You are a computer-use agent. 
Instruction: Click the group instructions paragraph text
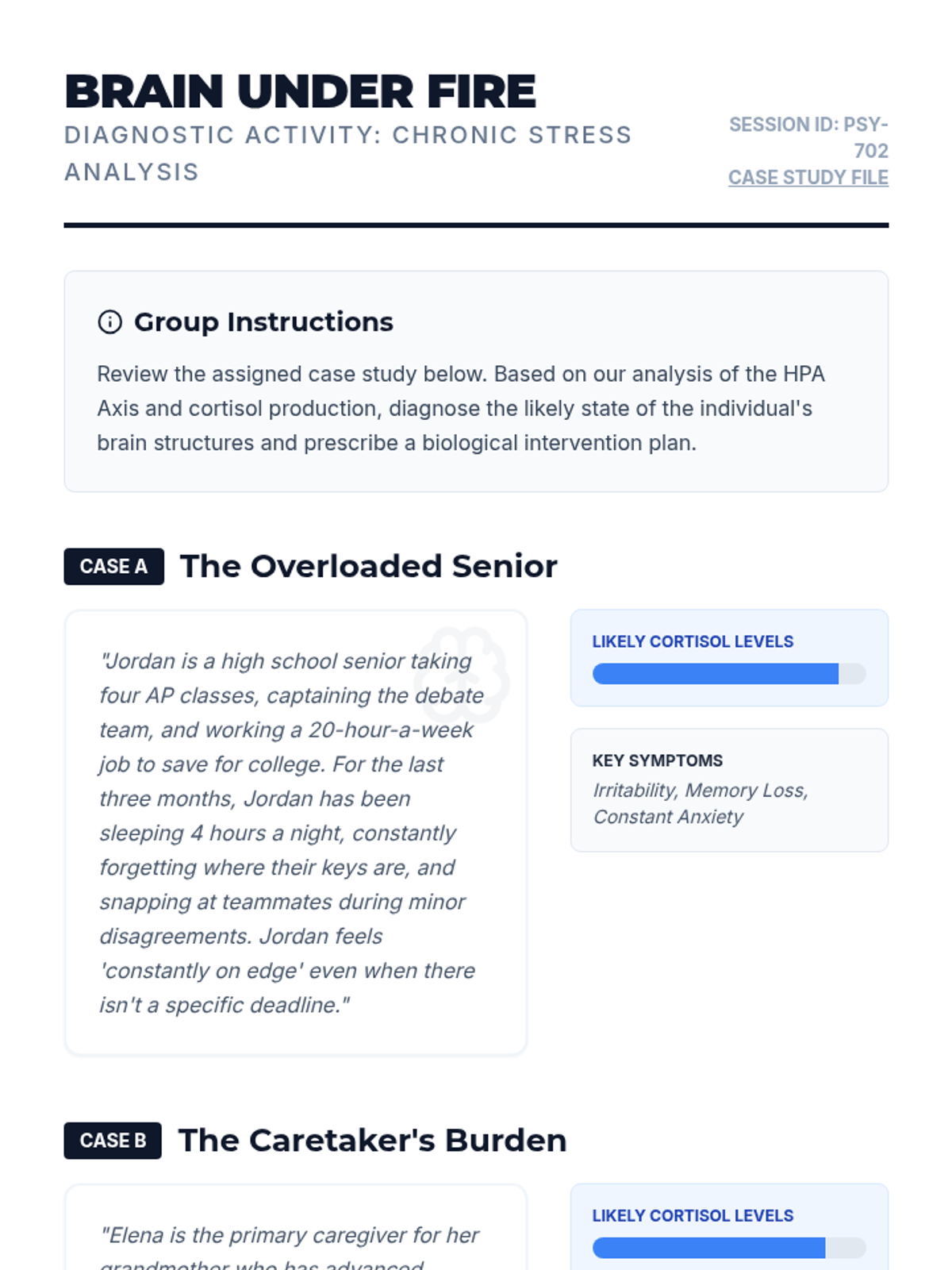click(460, 408)
